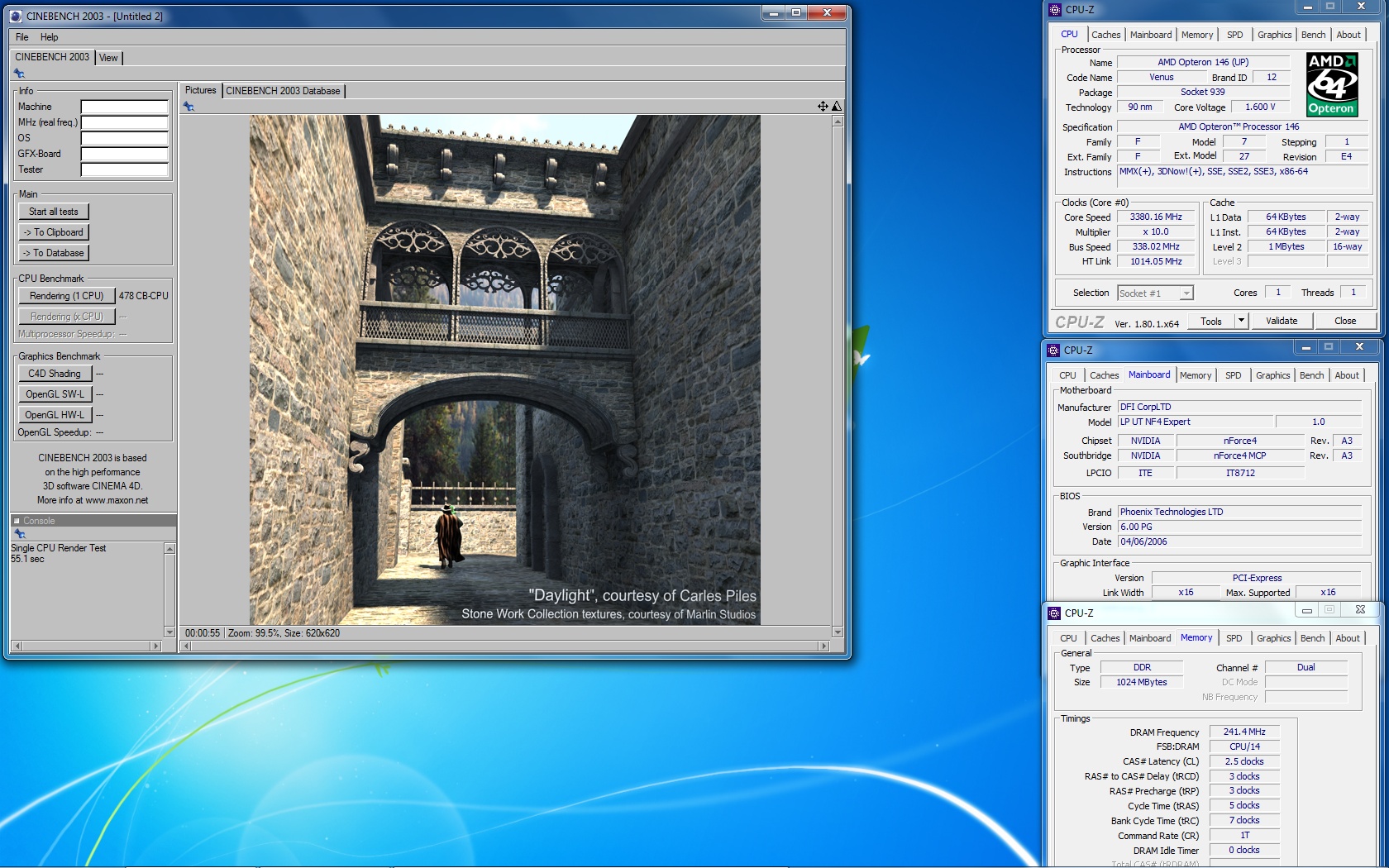Click the 3380.16 MHz Core Speed value
The width and height of the screenshot is (1389, 868).
coord(1156,217)
